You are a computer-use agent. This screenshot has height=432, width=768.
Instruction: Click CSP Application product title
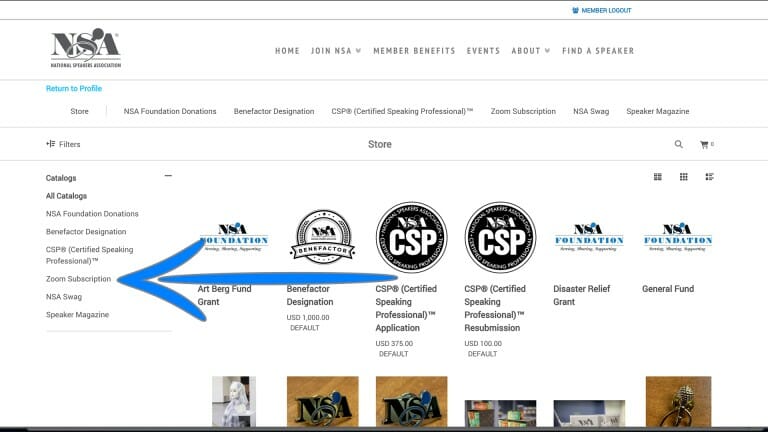coord(406,308)
